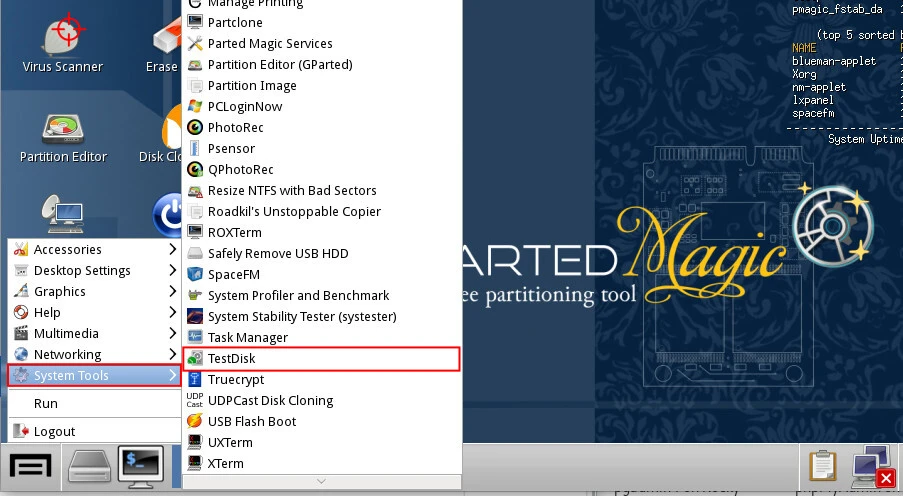Click the start menu button in the taskbar
The image size is (903, 496).
click(31, 466)
